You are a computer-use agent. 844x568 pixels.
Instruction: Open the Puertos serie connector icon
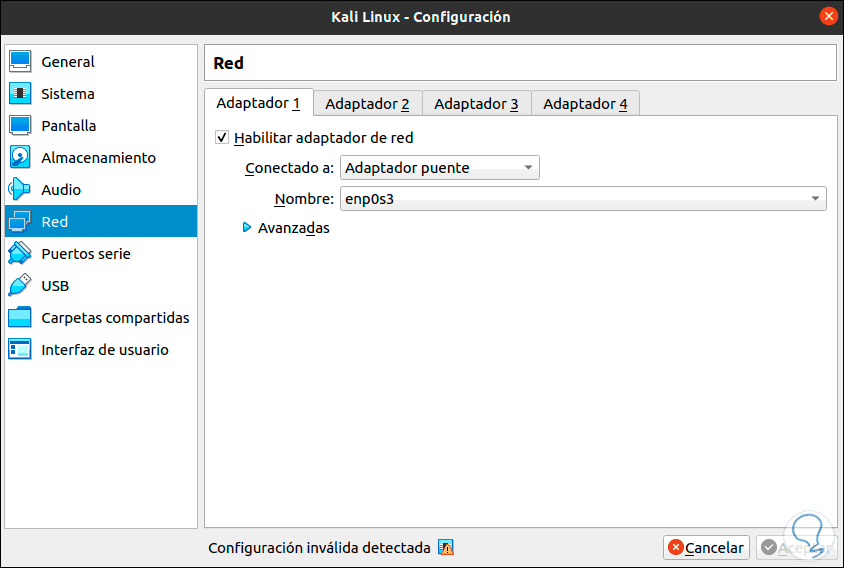click(x=20, y=254)
